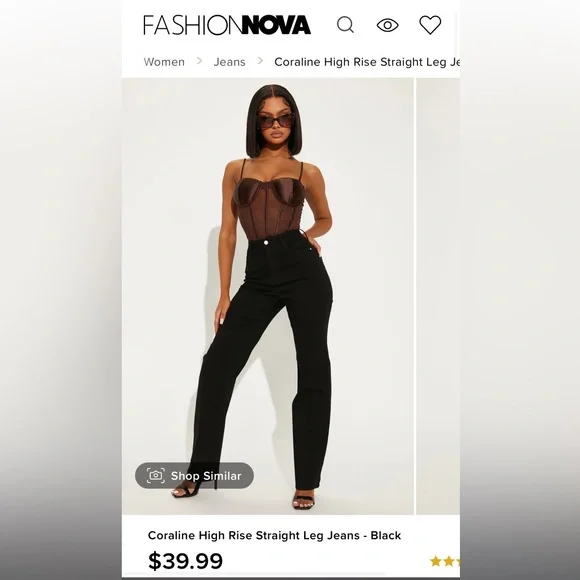This screenshot has width=580, height=580.
Task: Open the Coraline jeans product title
Action: (274, 535)
